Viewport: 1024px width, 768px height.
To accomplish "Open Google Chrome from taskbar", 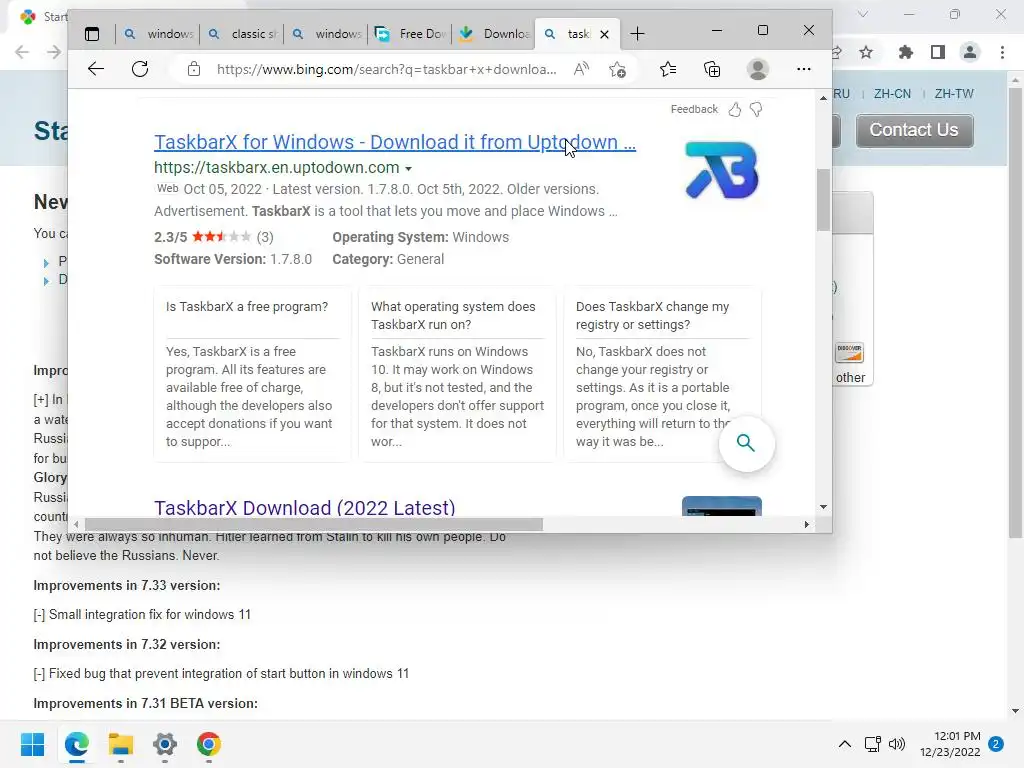I will [208, 744].
